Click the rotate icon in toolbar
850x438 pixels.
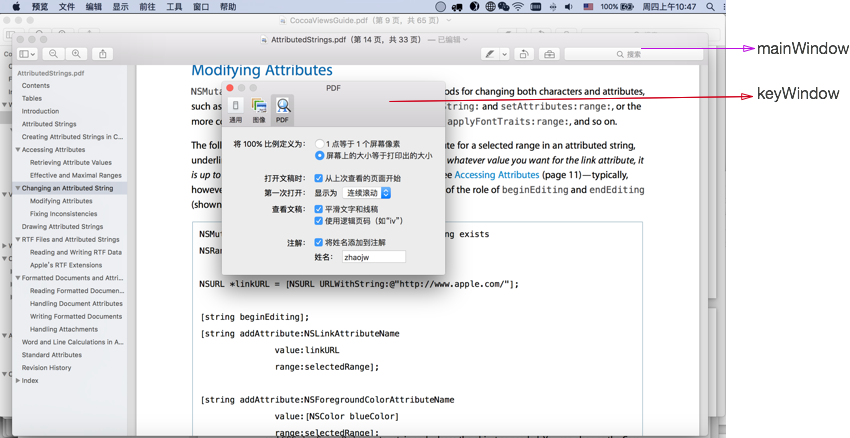point(525,54)
